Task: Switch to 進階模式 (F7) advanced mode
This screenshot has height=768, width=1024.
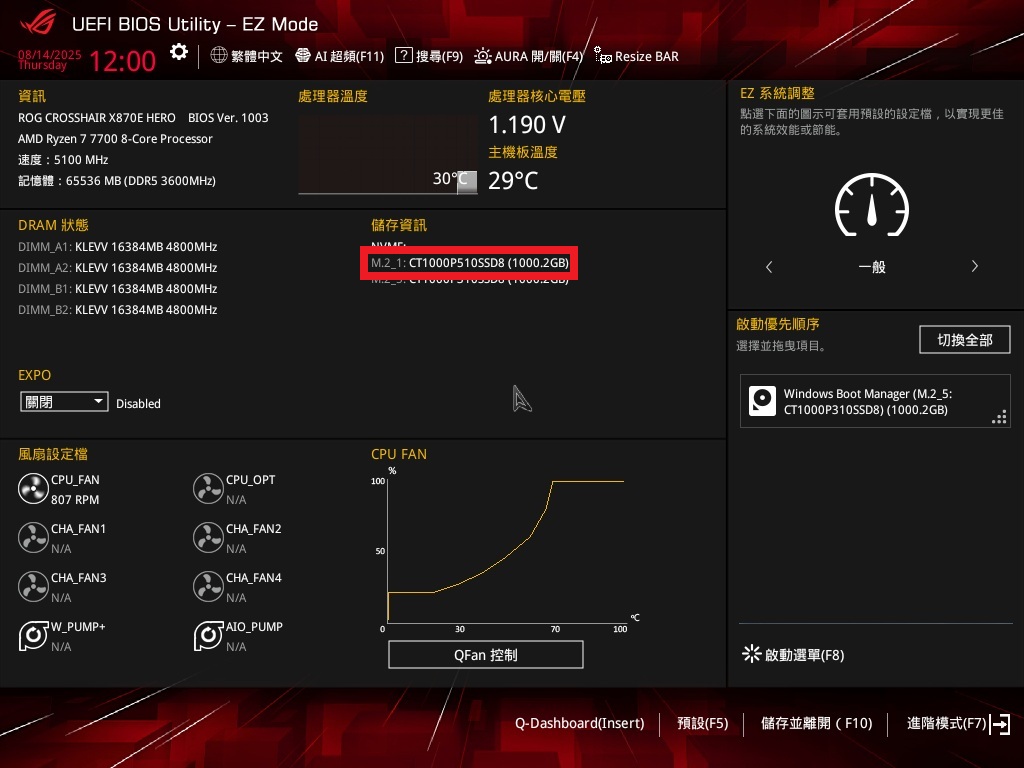Action: [946, 724]
